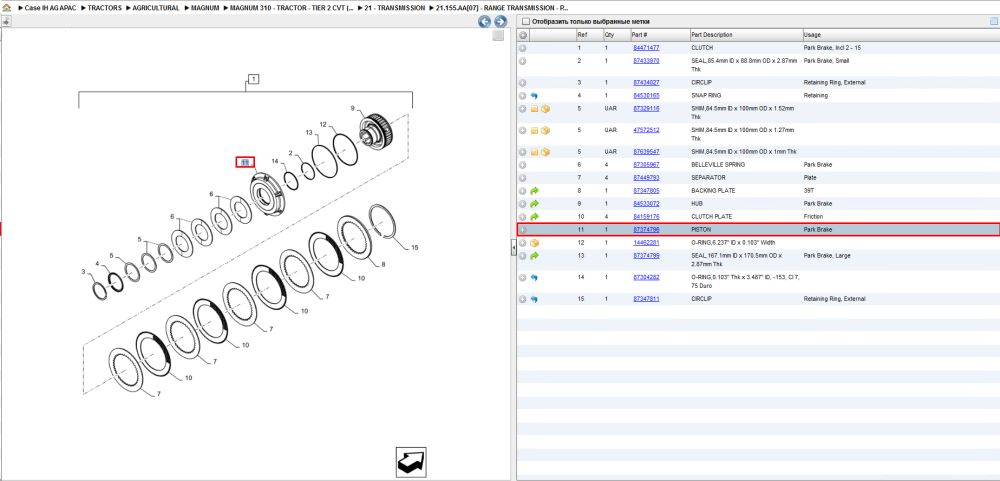1000x481 pixels.
Task: Toggle 'Отобразить только выбранные метки' checkbox
Action: pyautogui.click(x=526, y=22)
